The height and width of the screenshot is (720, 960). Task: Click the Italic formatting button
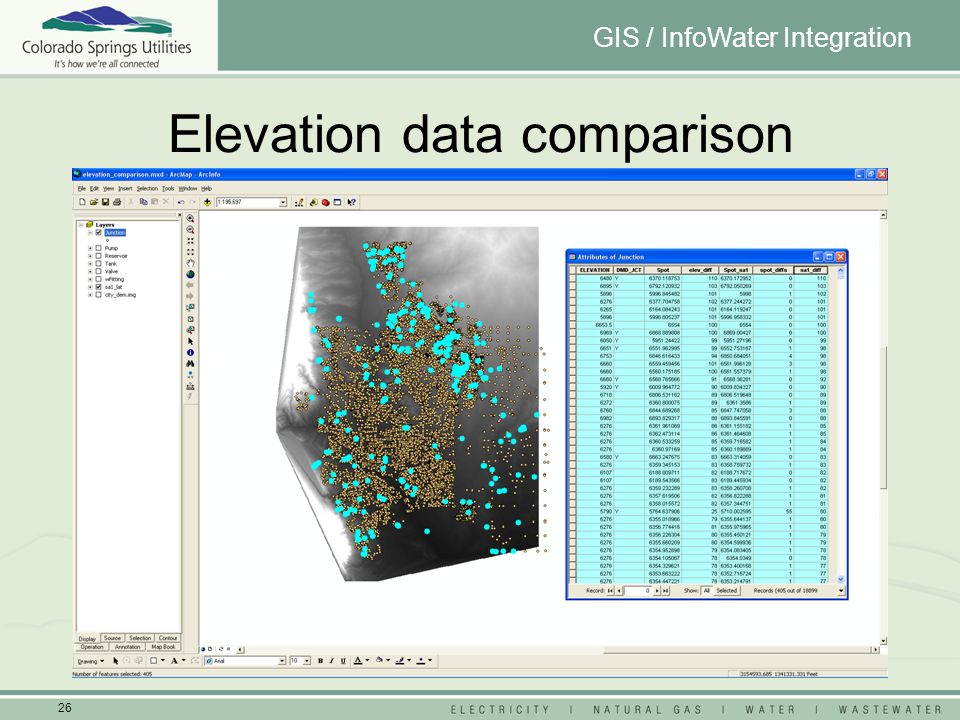click(x=331, y=661)
